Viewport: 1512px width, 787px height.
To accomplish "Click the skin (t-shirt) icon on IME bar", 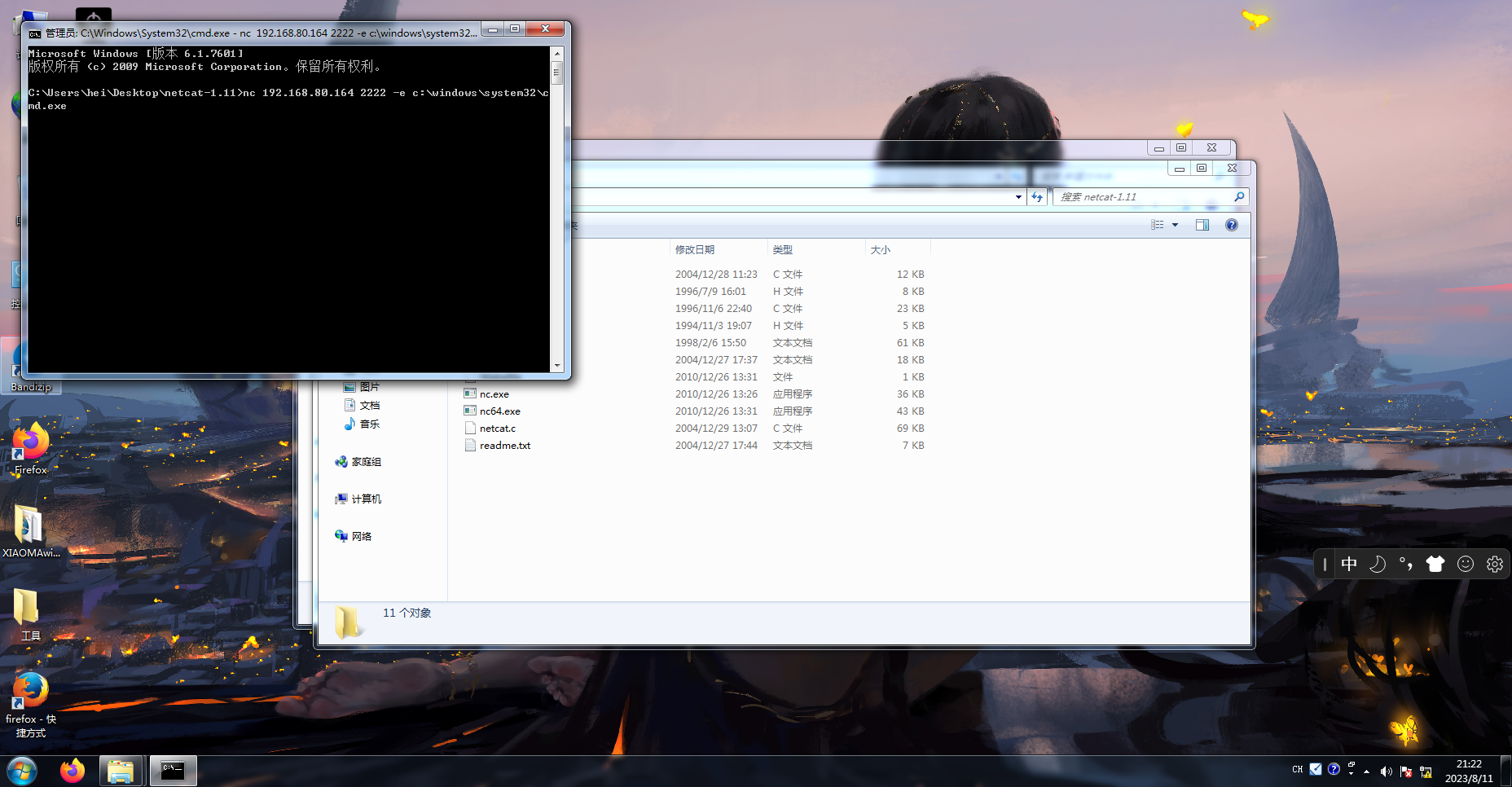I will tap(1435, 563).
